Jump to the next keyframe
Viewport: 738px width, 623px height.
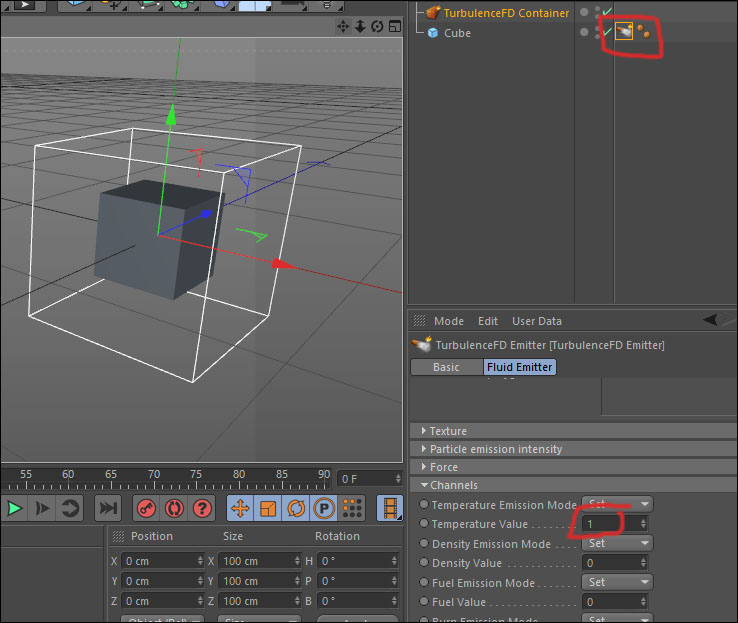coord(70,508)
